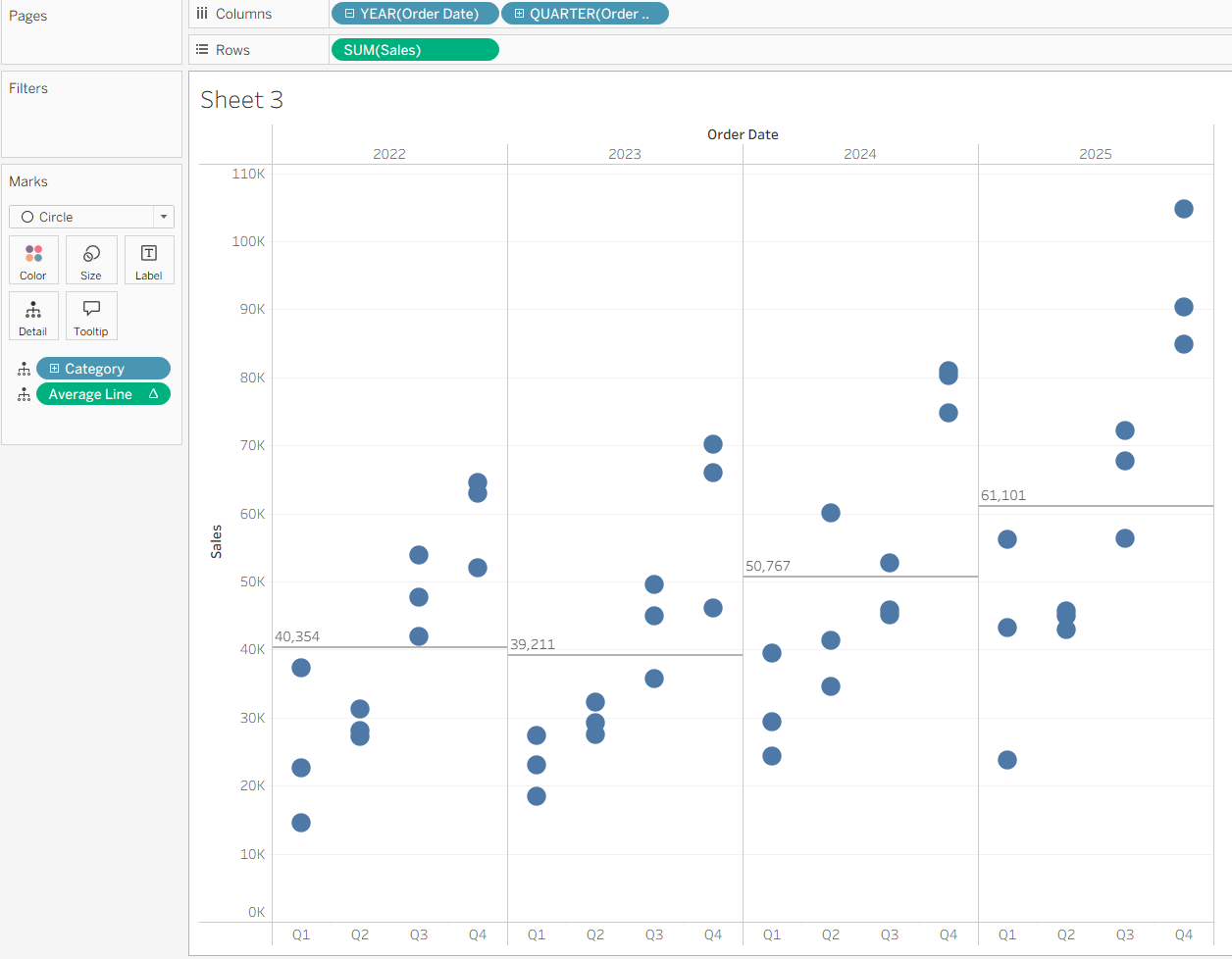Image resolution: width=1232 pixels, height=959 pixels.
Task: Select the YEAR(Order Date) pill
Action: [415, 14]
